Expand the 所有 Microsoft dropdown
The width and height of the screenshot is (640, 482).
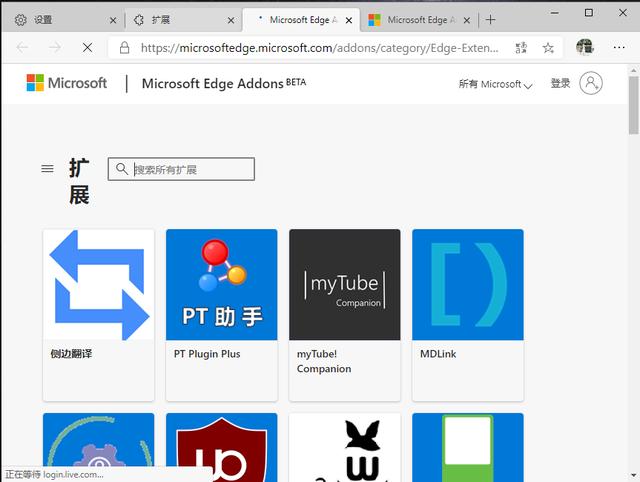point(495,84)
